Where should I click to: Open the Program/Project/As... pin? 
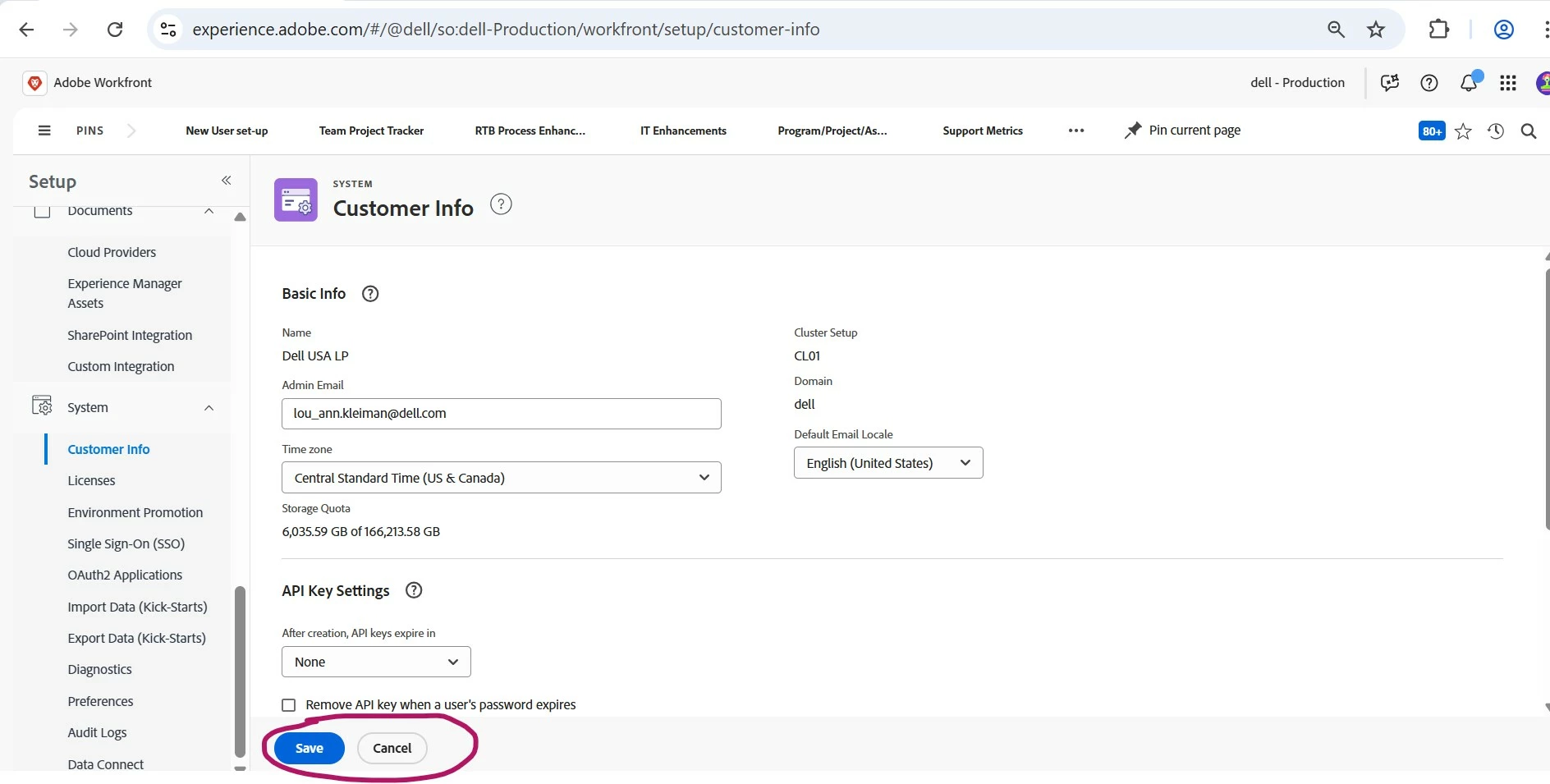[832, 131]
